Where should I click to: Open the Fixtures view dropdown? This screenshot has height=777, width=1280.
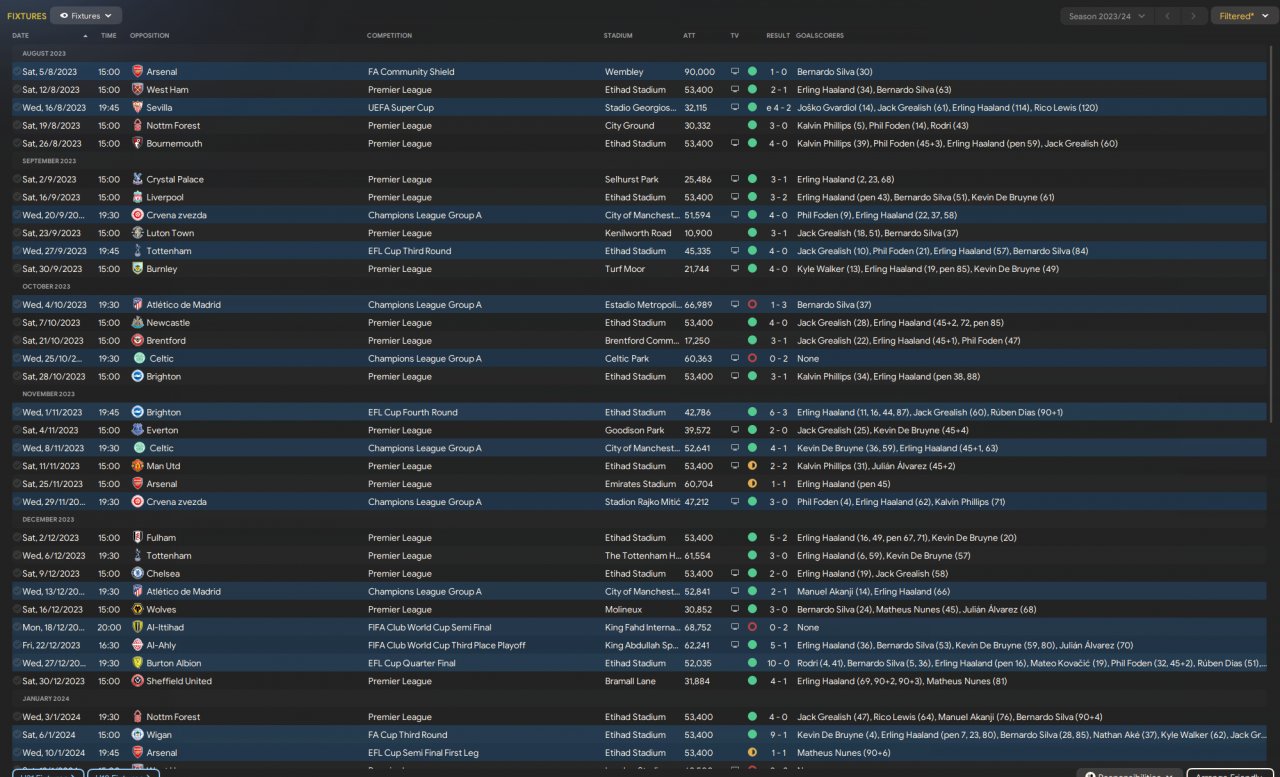pos(86,16)
